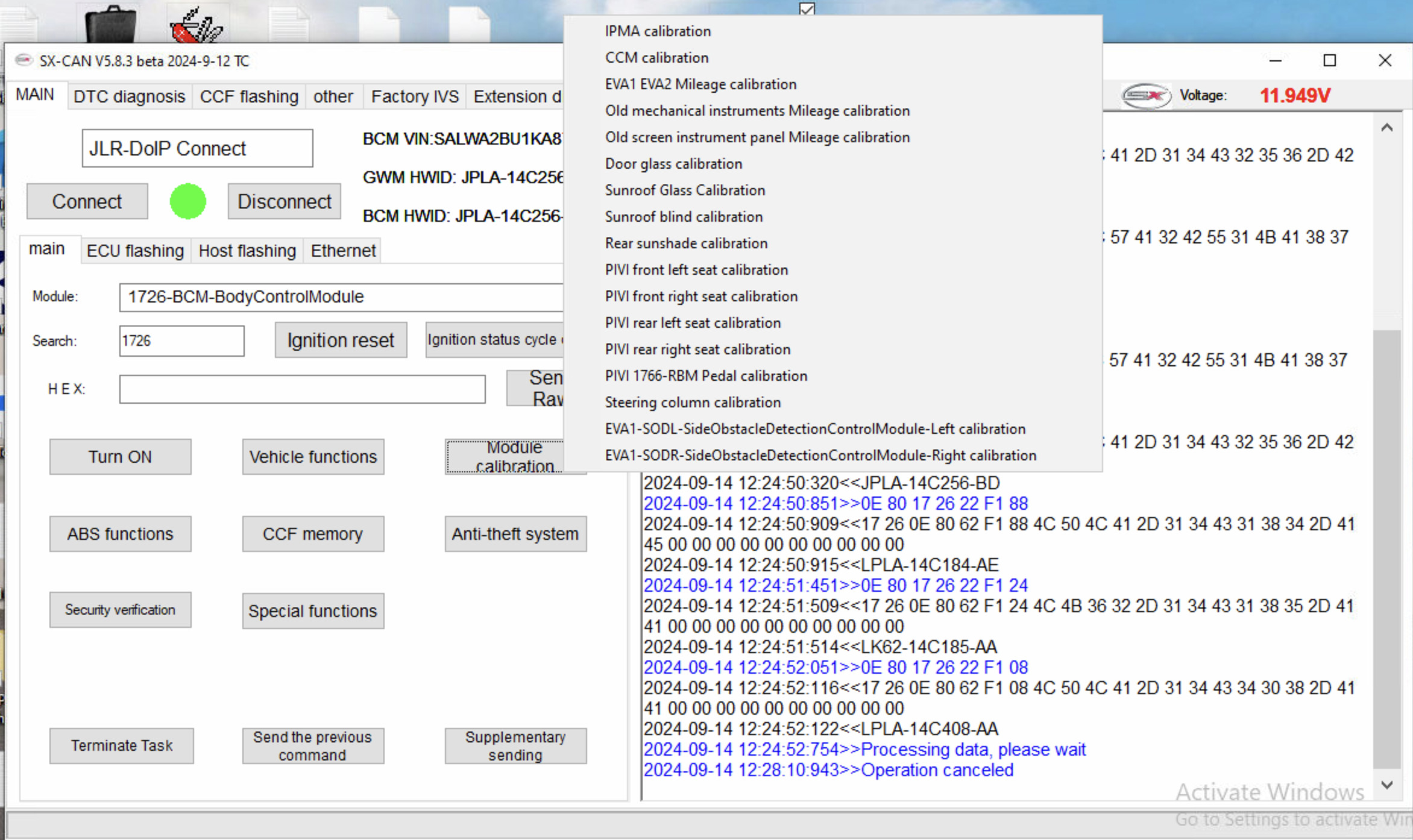Switch to ECU flashing tab
The width and height of the screenshot is (1413, 840).
click(x=135, y=250)
